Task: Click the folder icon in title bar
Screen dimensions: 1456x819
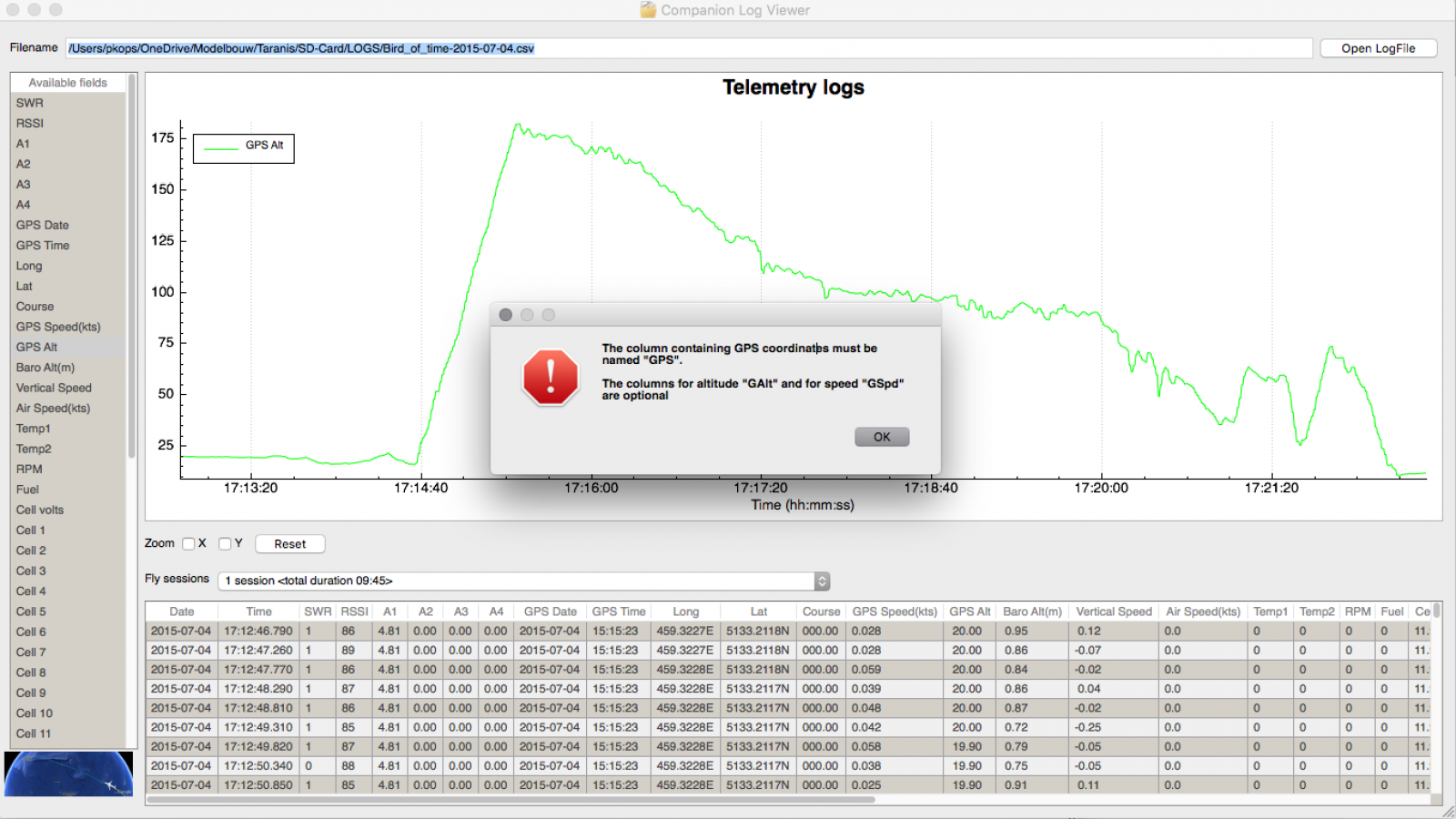Action: click(x=648, y=10)
